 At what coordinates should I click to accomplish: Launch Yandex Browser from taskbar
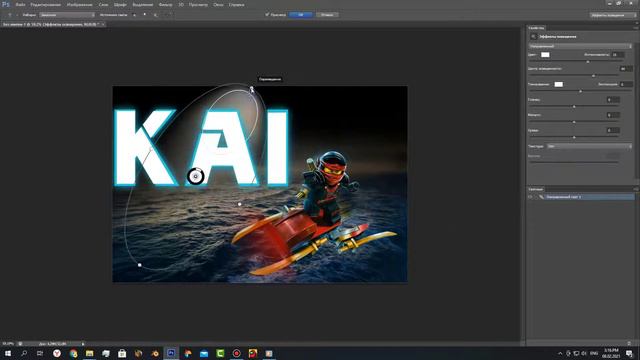(57, 353)
